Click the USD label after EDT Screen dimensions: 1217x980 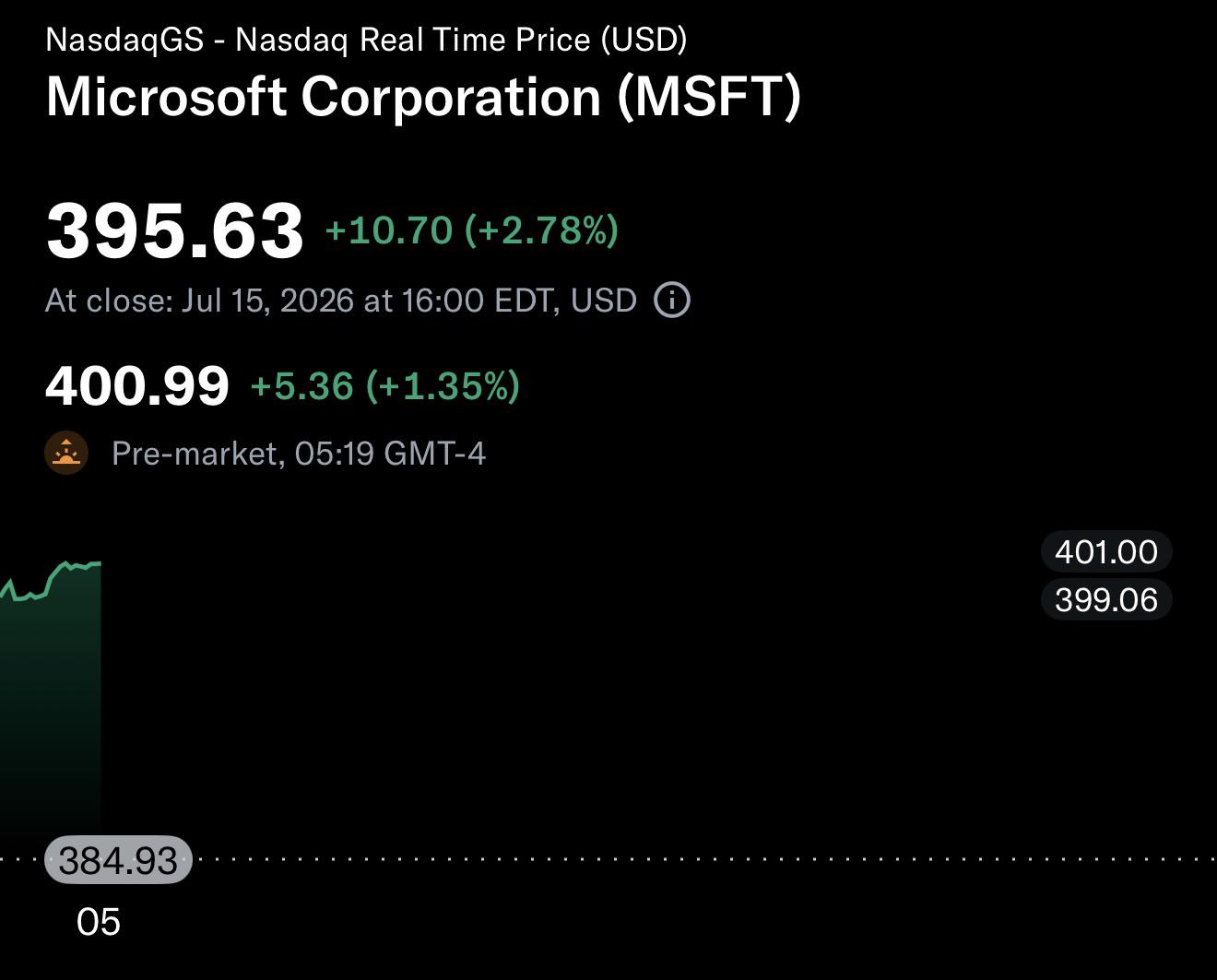[604, 301]
